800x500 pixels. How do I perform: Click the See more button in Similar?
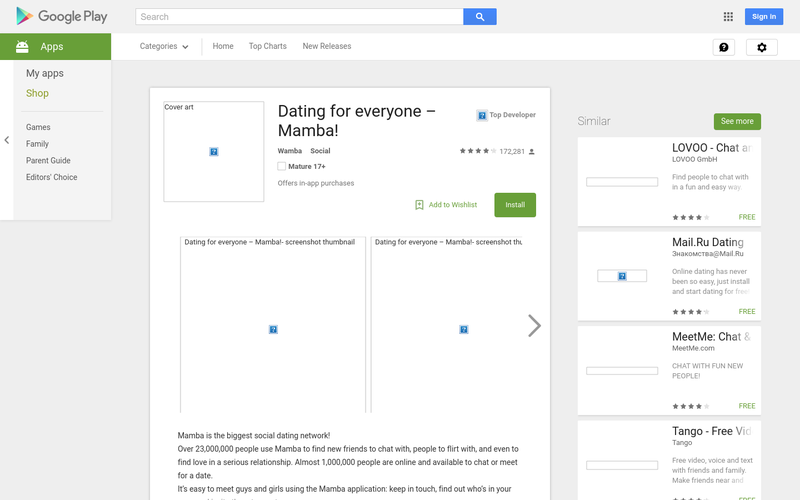point(737,121)
